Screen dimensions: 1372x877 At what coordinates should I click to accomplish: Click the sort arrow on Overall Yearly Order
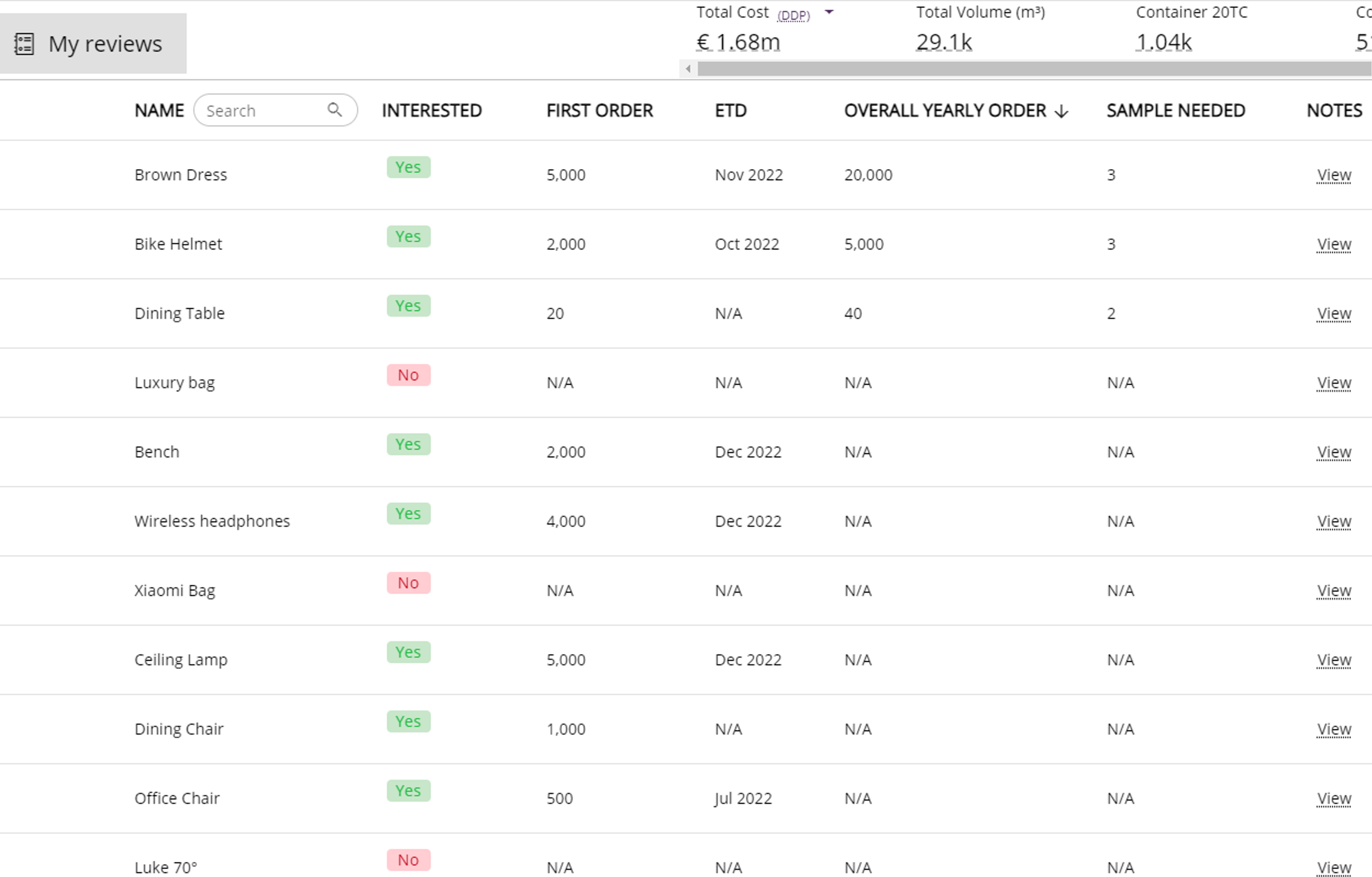[1062, 111]
